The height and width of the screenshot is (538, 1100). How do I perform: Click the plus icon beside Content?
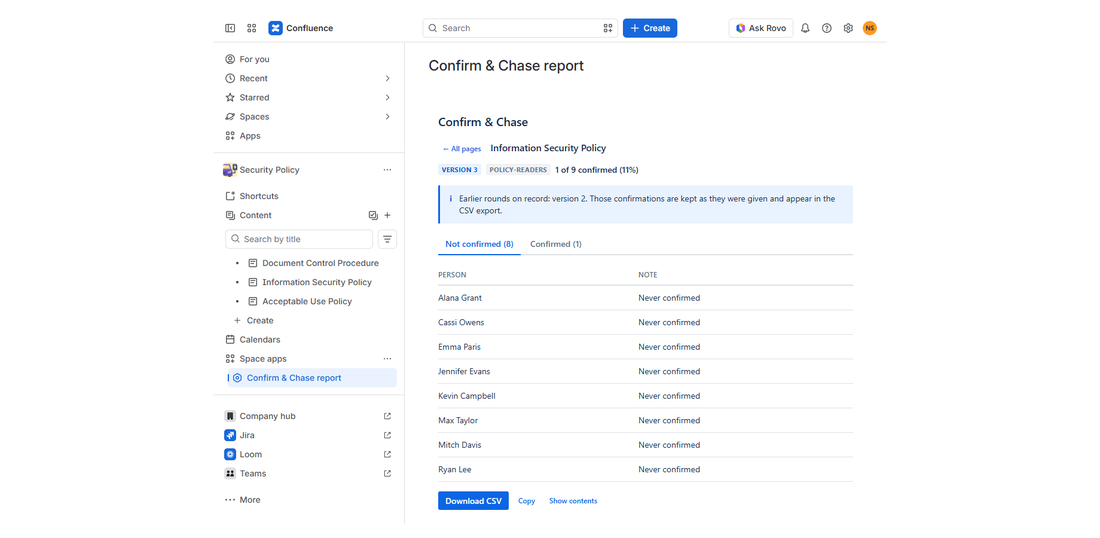click(387, 215)
